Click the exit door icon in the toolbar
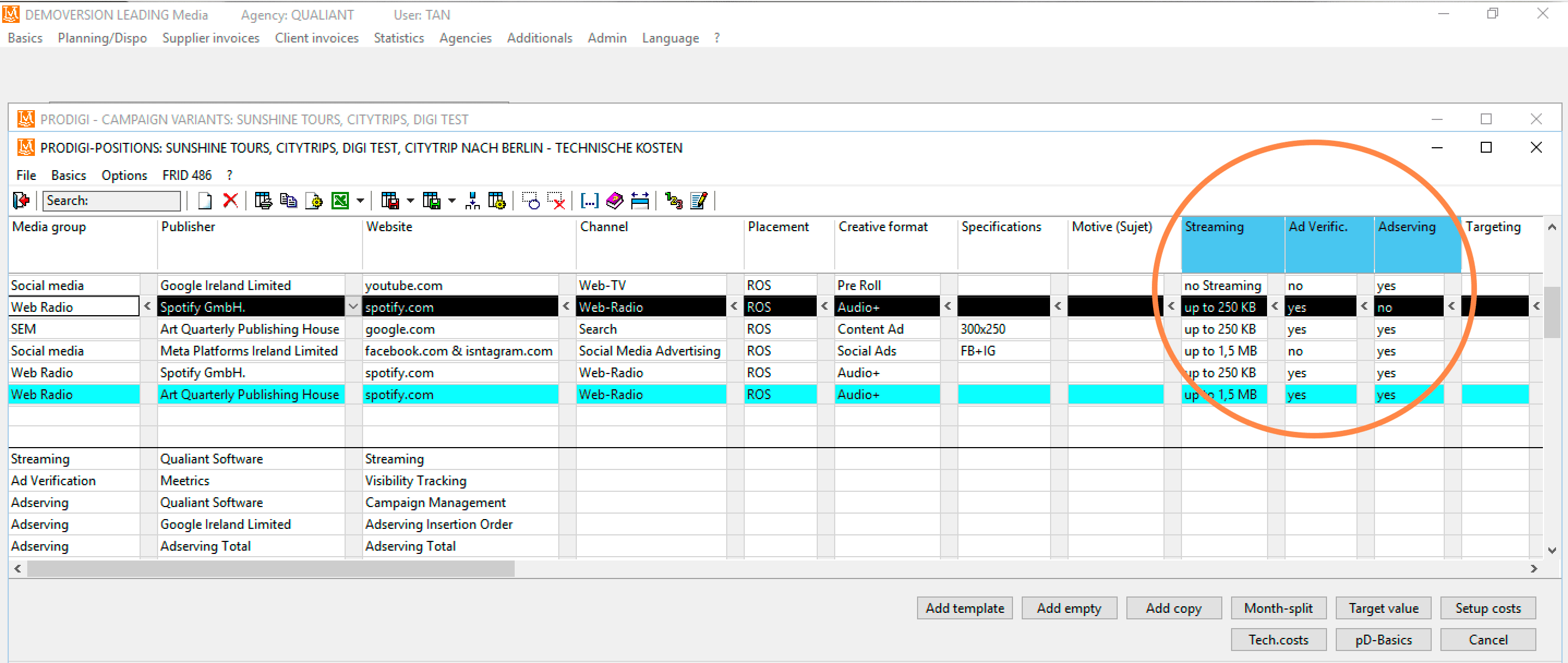This screenshot has height=663, width=1568. click(21, 200)
